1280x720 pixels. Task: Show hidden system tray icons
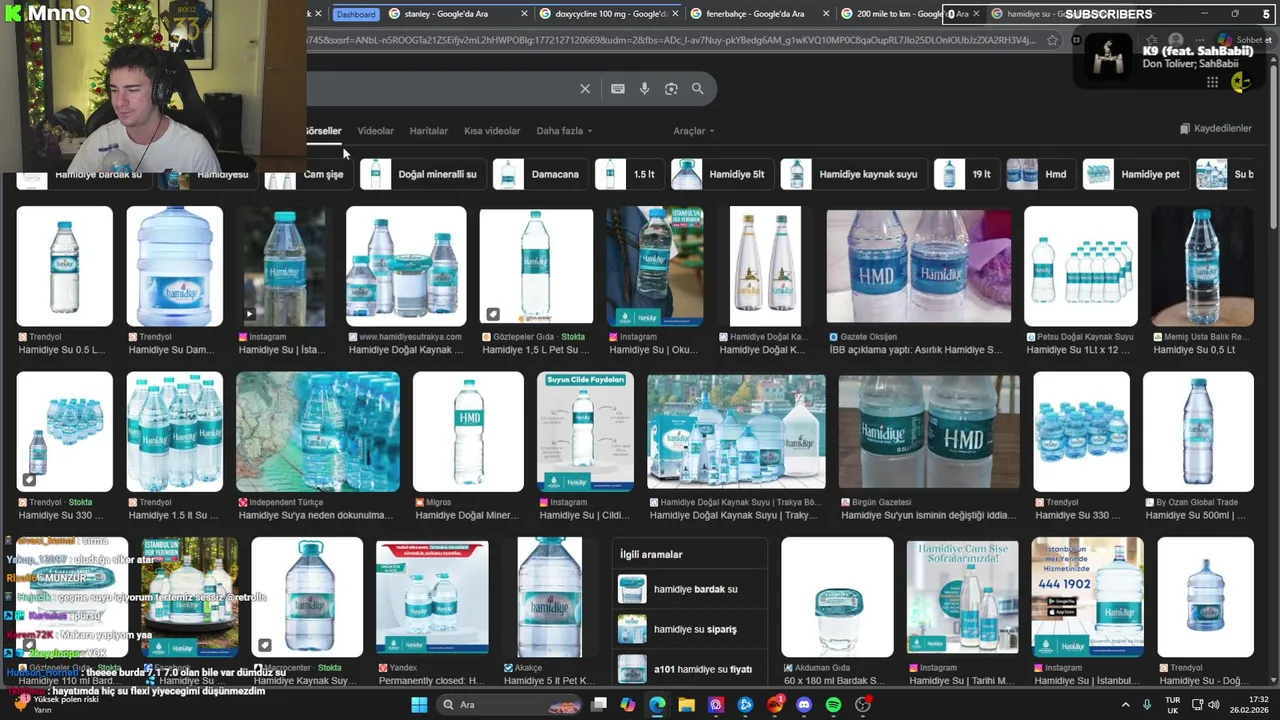pyautogui.click(x=1125, y=705)
